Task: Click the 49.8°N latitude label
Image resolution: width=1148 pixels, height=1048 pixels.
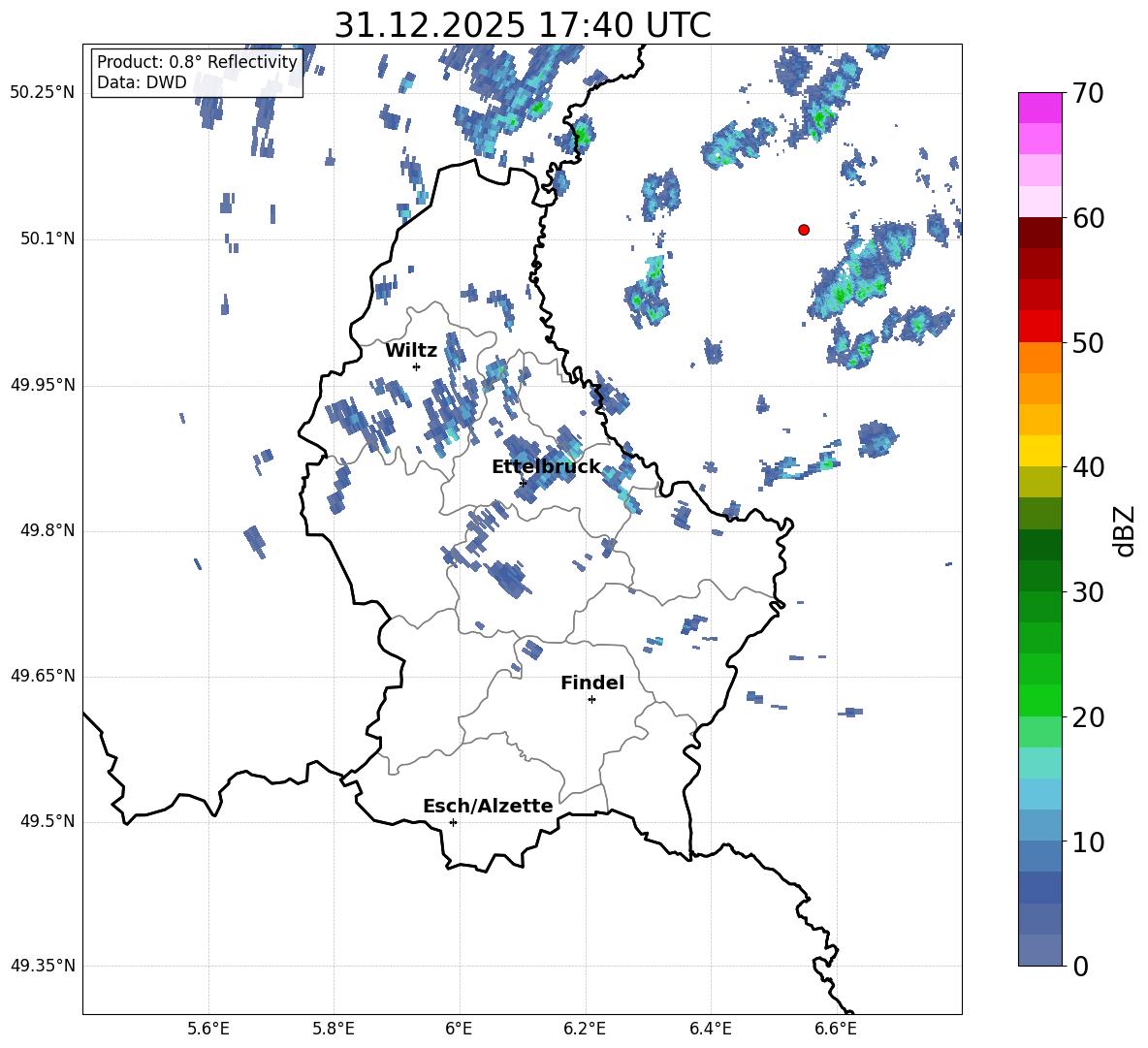Action: [47, 530]
